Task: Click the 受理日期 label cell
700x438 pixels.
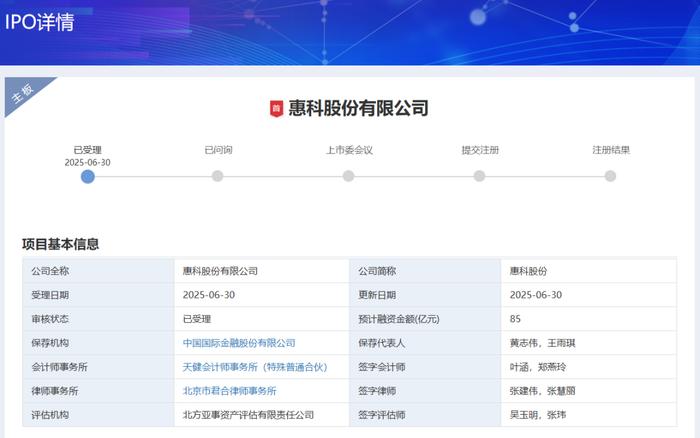Action: click(98, 295)
